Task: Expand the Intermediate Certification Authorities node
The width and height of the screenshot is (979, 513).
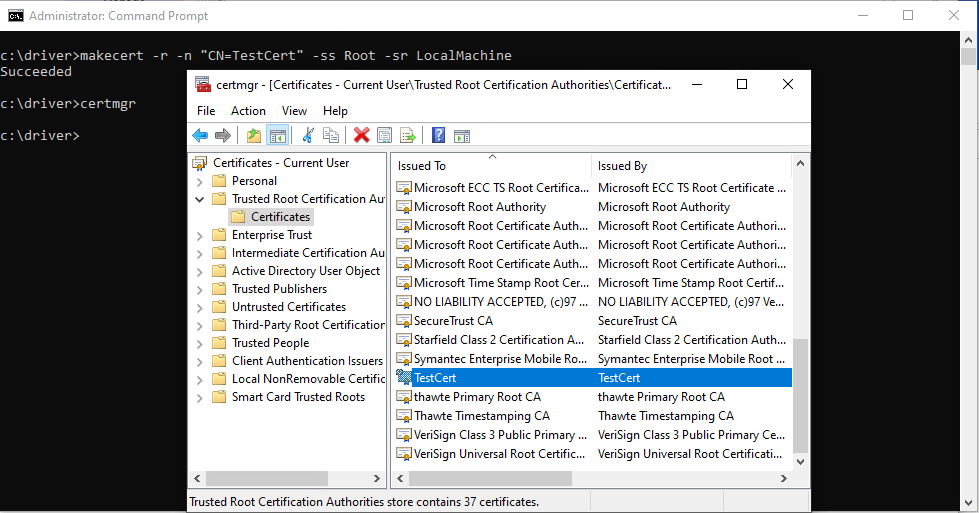Action: (199, 255)
